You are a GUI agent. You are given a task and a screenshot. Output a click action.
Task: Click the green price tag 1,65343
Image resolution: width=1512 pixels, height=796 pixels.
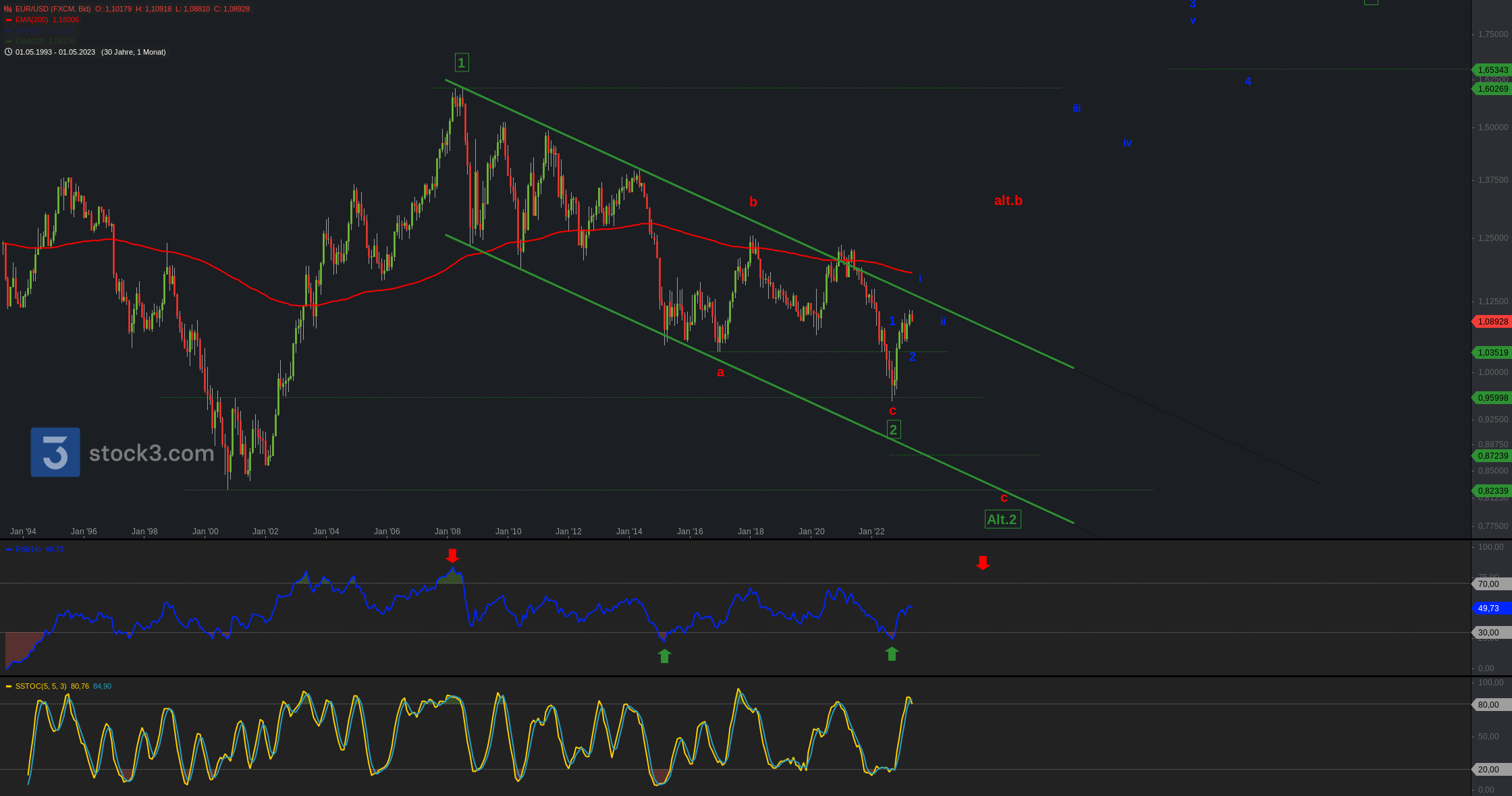point(1491,70)
